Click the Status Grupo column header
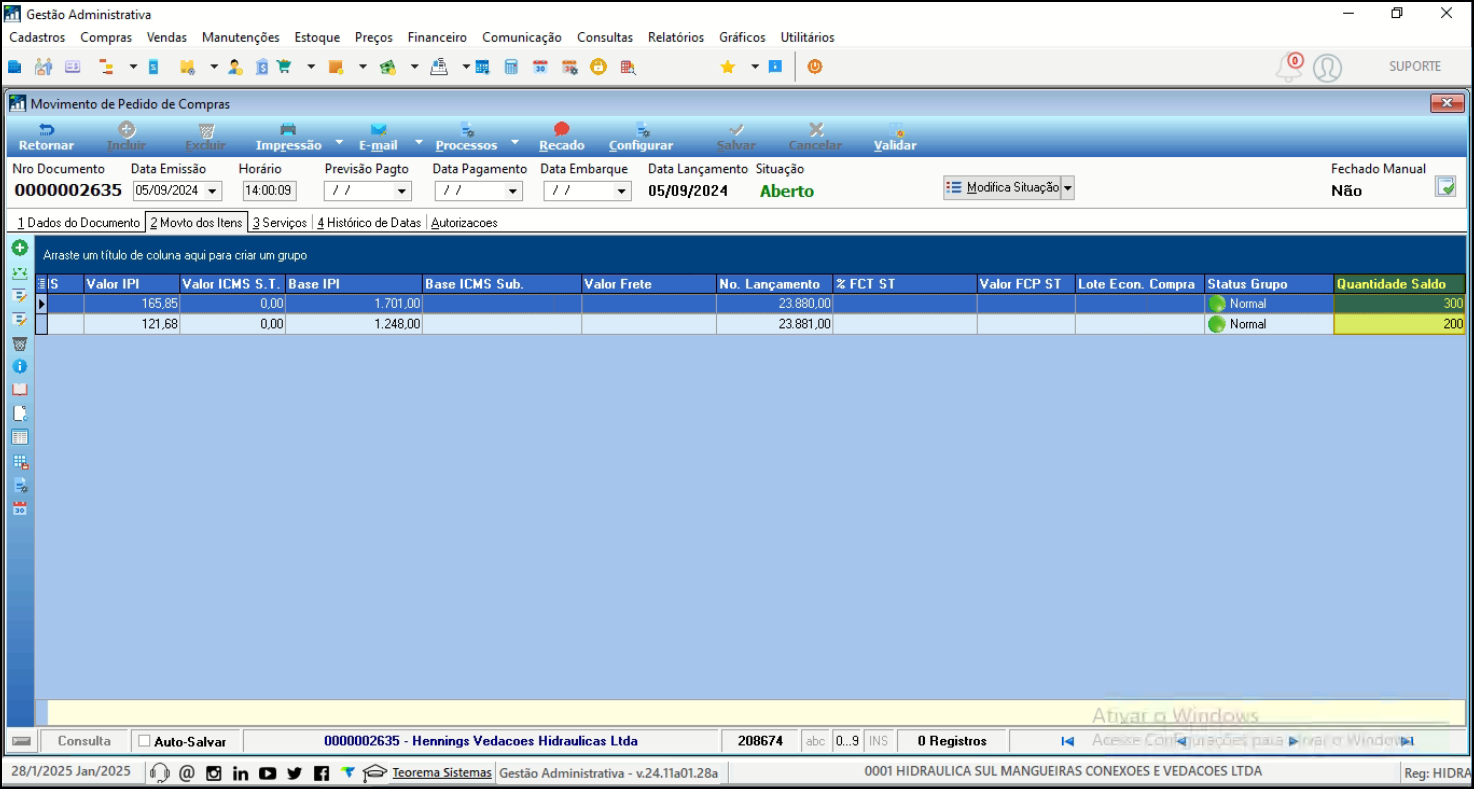 point(1269,284)
